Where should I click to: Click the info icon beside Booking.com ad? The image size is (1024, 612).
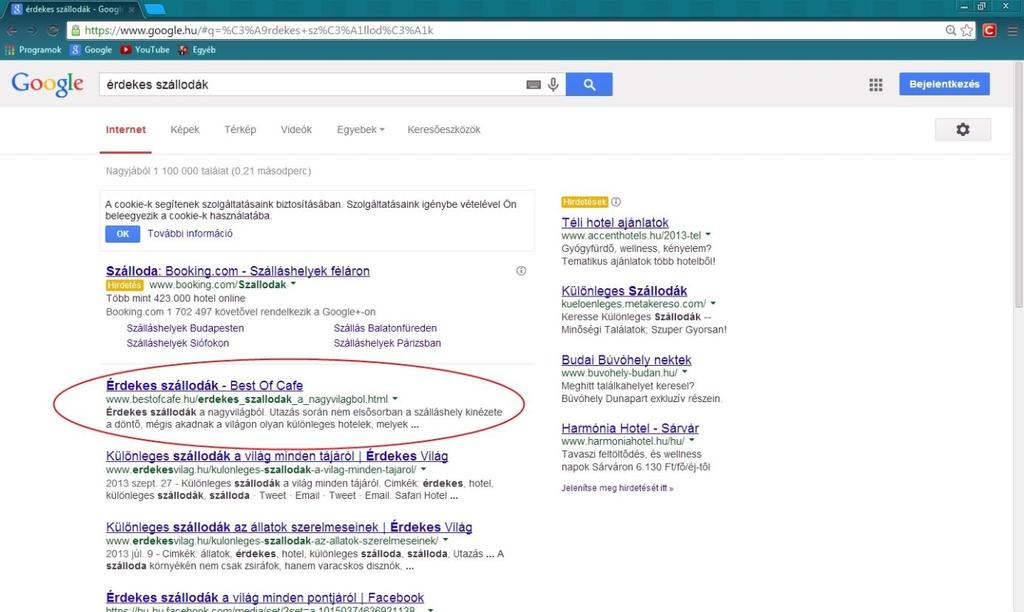pyautogui.click(x=521, y=271)
